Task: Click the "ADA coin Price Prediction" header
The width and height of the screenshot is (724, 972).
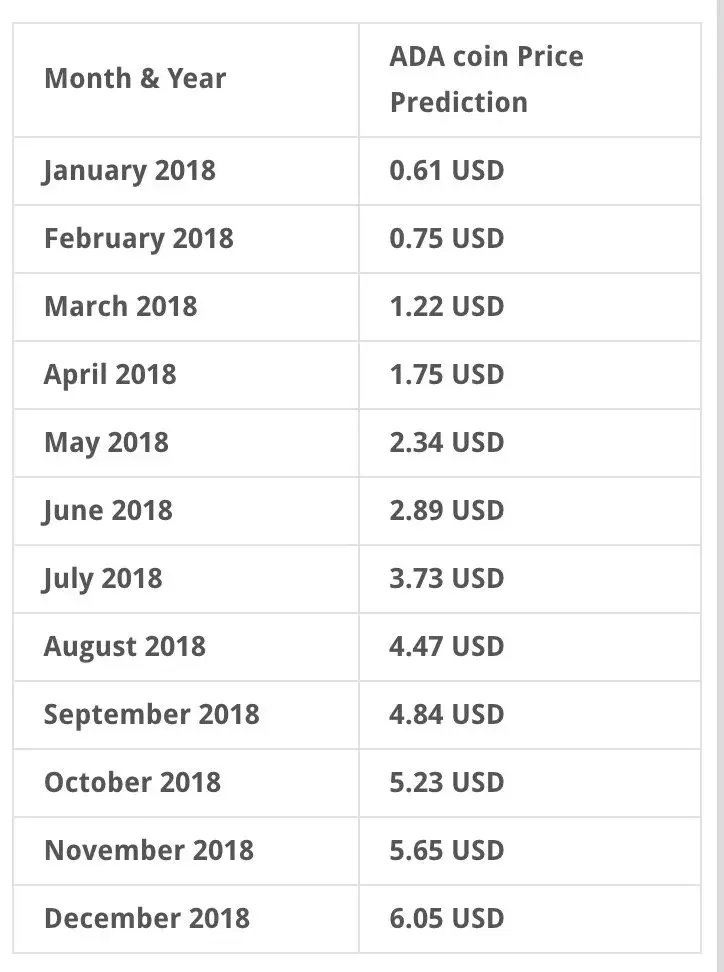Action: coord(486,79)
